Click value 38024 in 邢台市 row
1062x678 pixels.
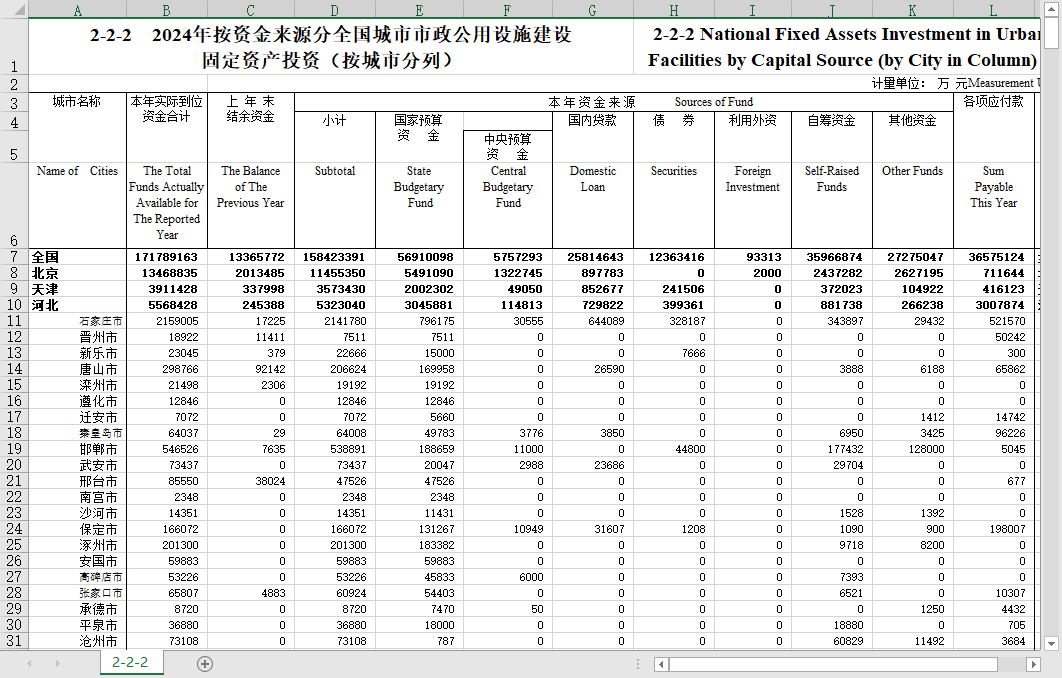coord(251,481)
